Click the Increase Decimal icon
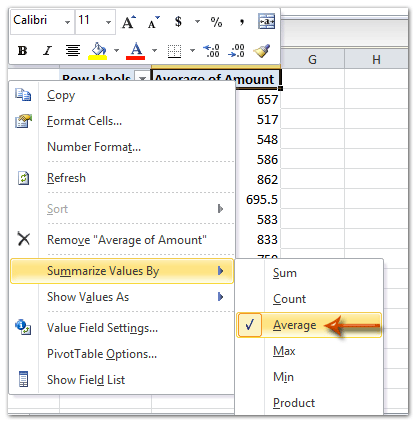The width and height of the screenshot is (419, 425). tap(211, 51)
